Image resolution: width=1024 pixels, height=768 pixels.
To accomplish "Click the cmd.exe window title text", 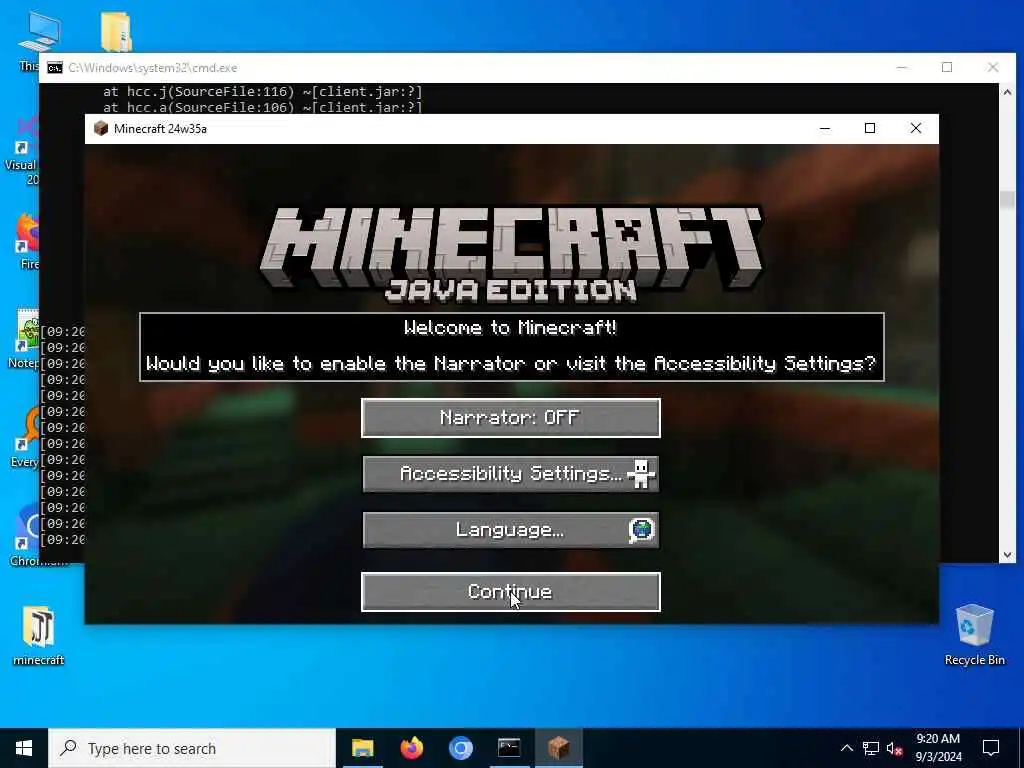I will tap(153, 68).
